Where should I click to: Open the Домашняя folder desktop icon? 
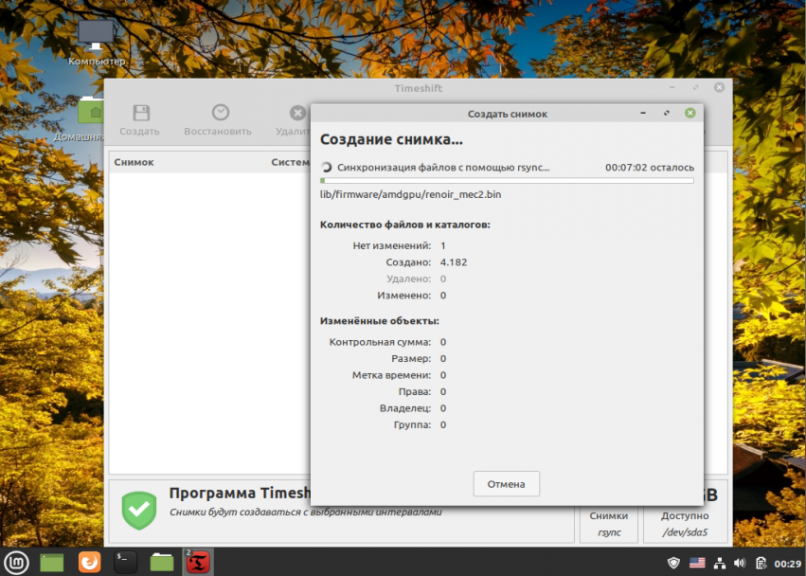91,110
